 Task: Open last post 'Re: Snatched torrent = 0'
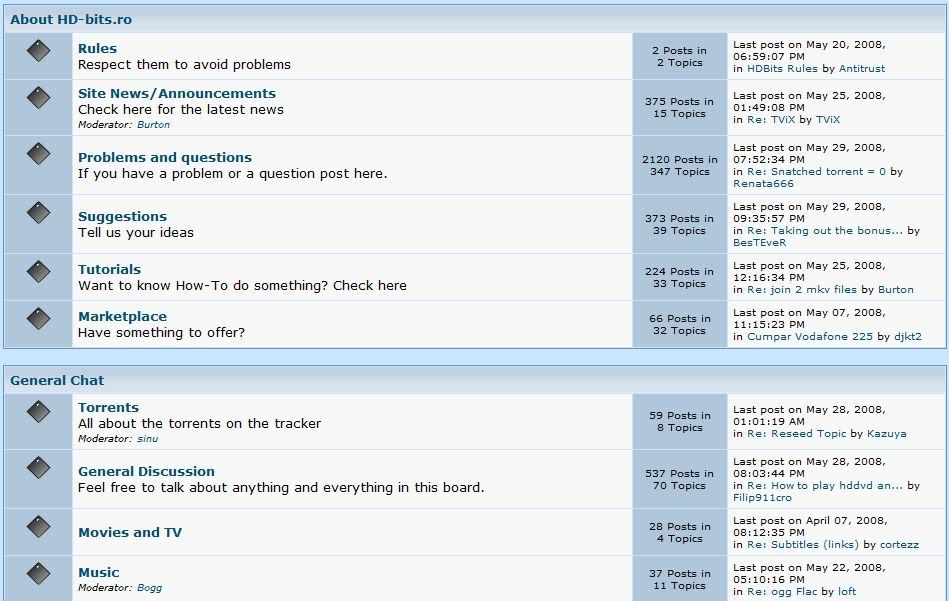(816, 171)
